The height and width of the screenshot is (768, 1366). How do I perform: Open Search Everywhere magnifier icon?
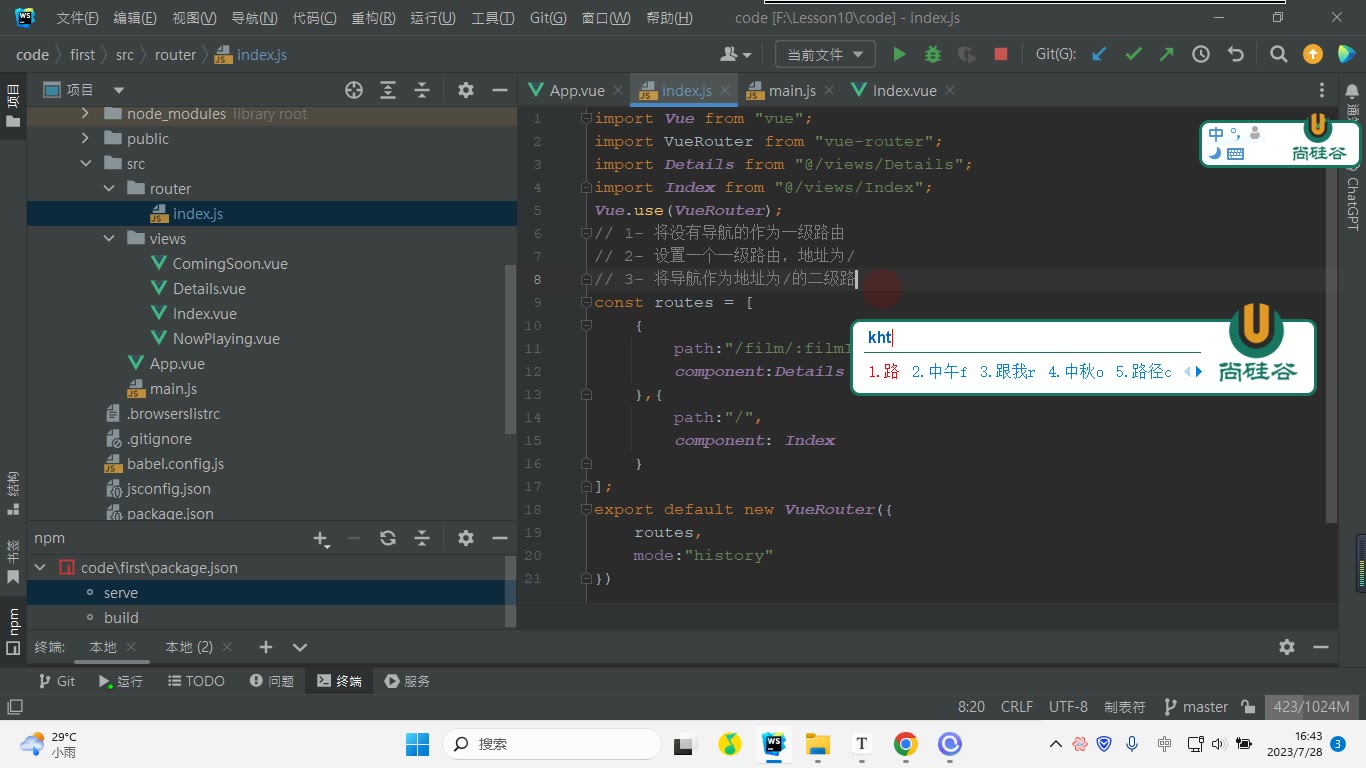pyautogui.click(x=1278, y=54)
